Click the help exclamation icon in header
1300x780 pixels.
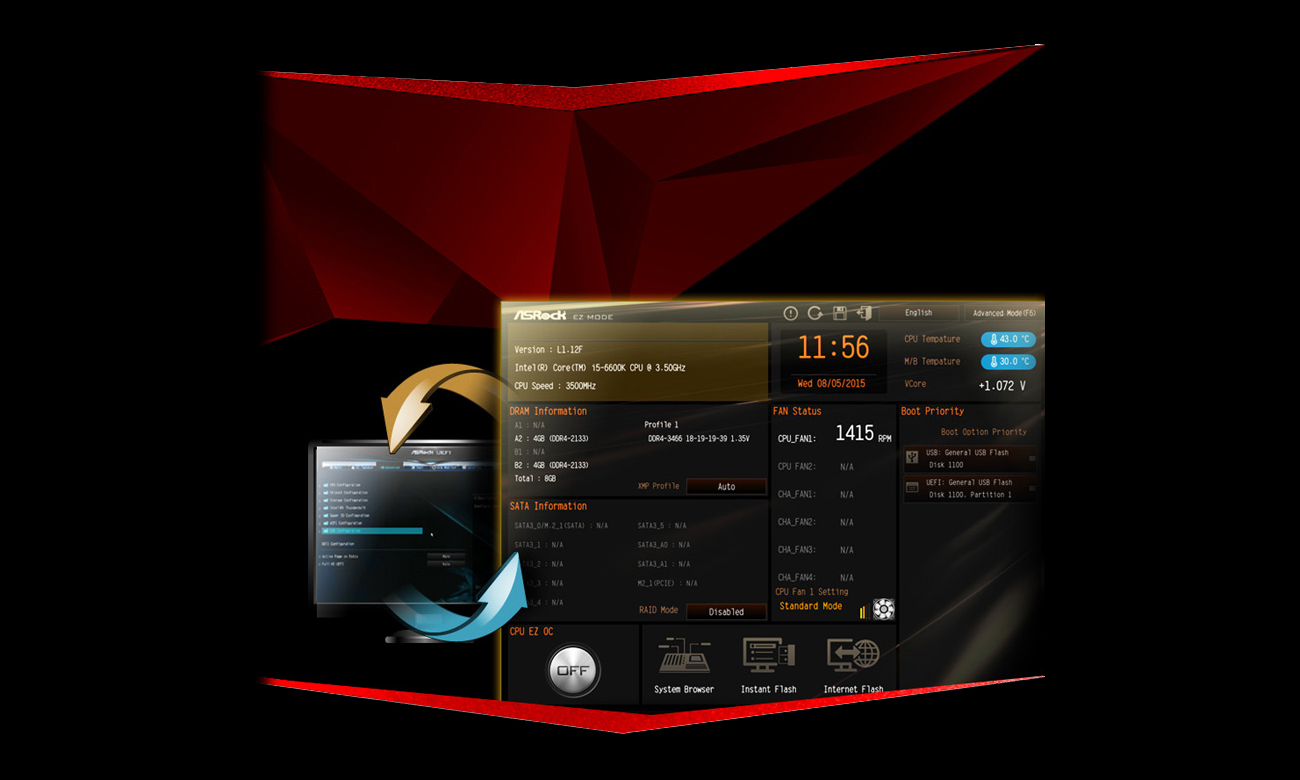(791, 313)
